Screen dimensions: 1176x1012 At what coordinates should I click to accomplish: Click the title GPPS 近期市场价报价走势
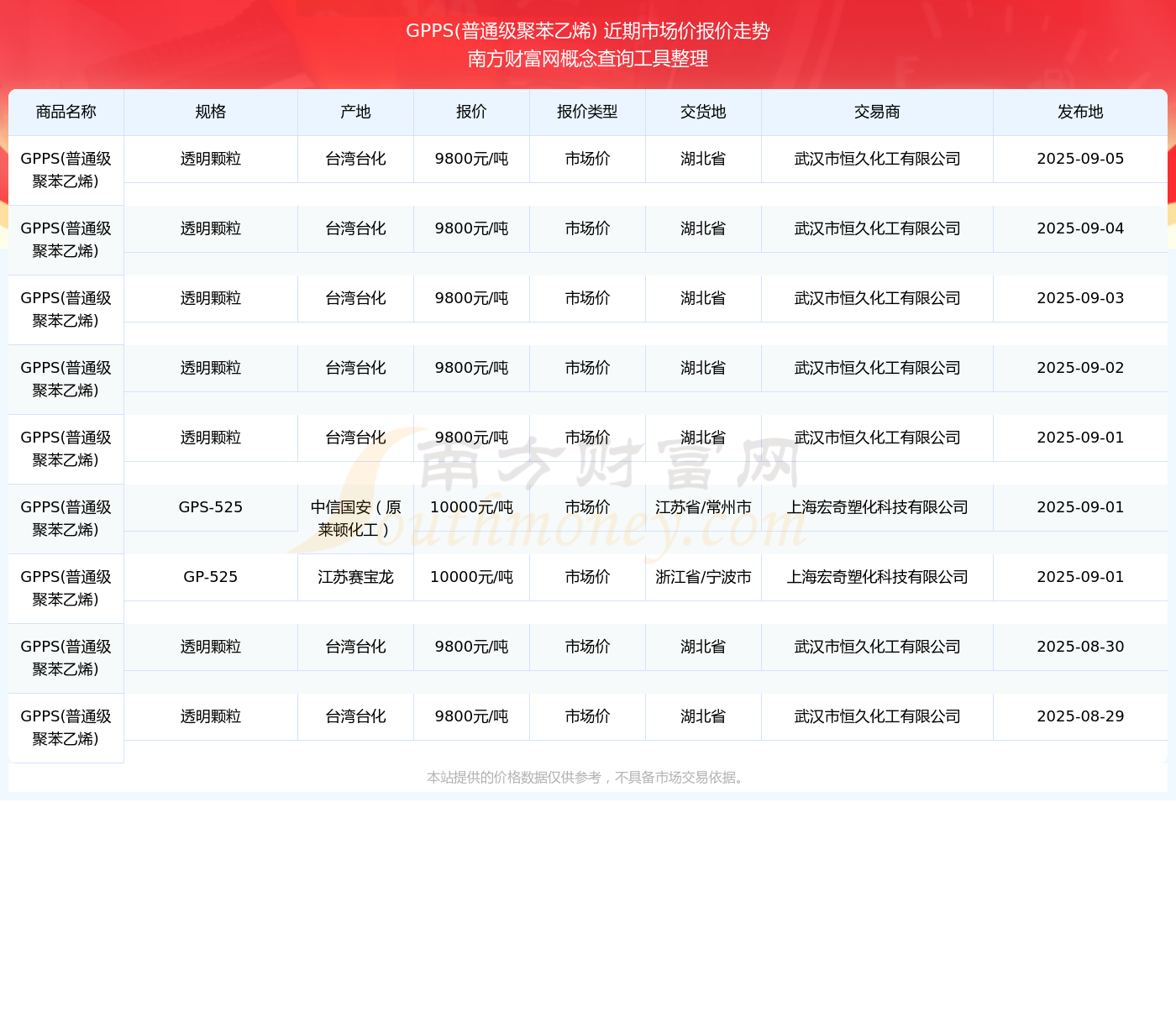[x=588, y=31]
